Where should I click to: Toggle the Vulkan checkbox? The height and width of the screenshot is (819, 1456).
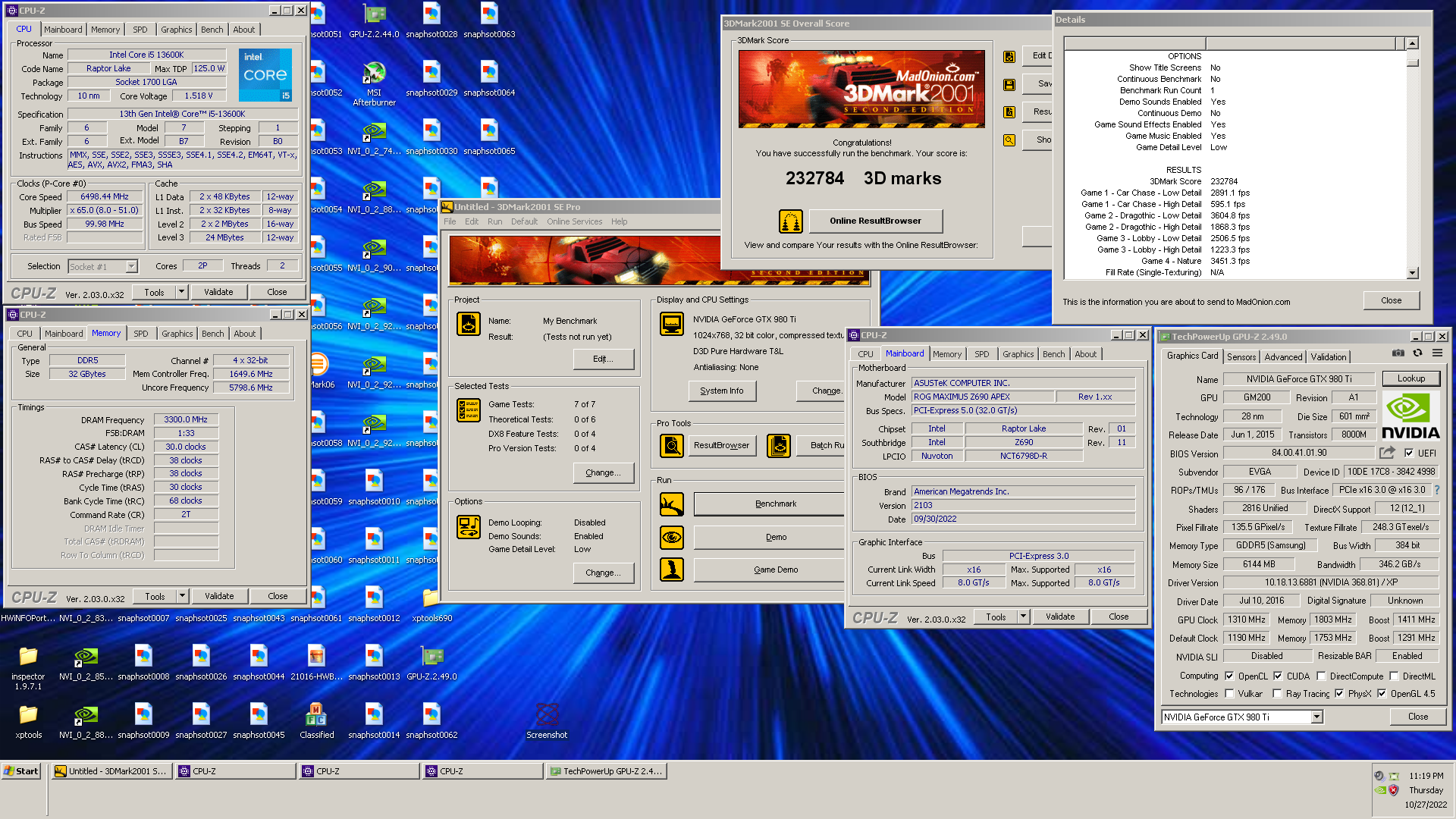[x=1229, y=693]
